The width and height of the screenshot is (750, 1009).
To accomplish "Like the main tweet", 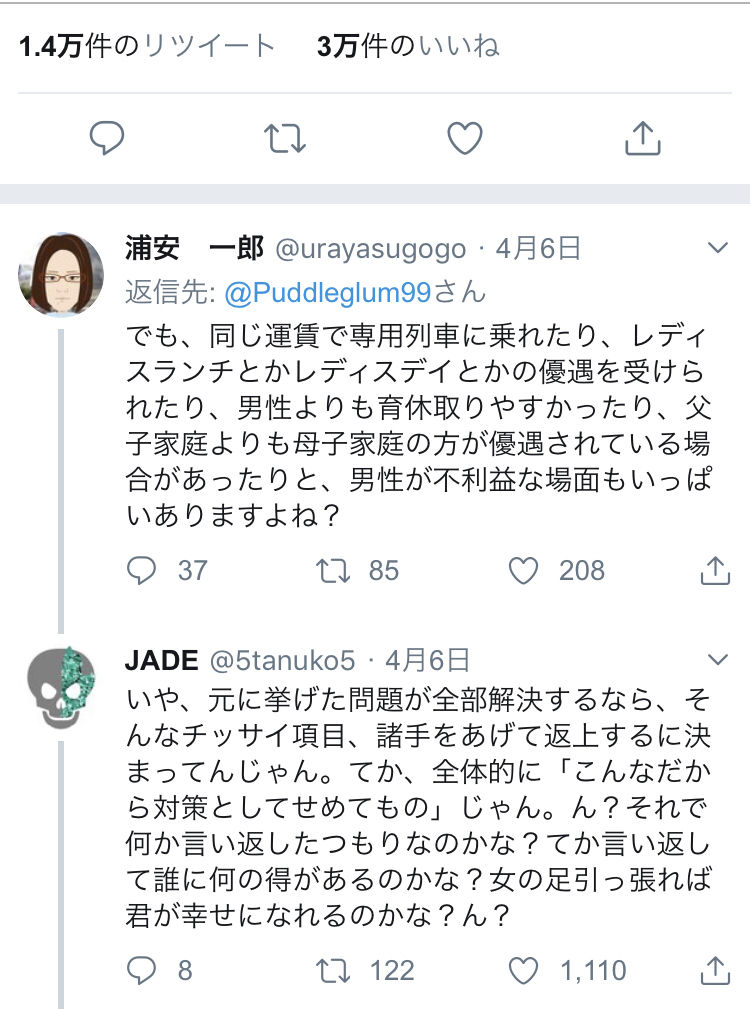I will [464, 138].
